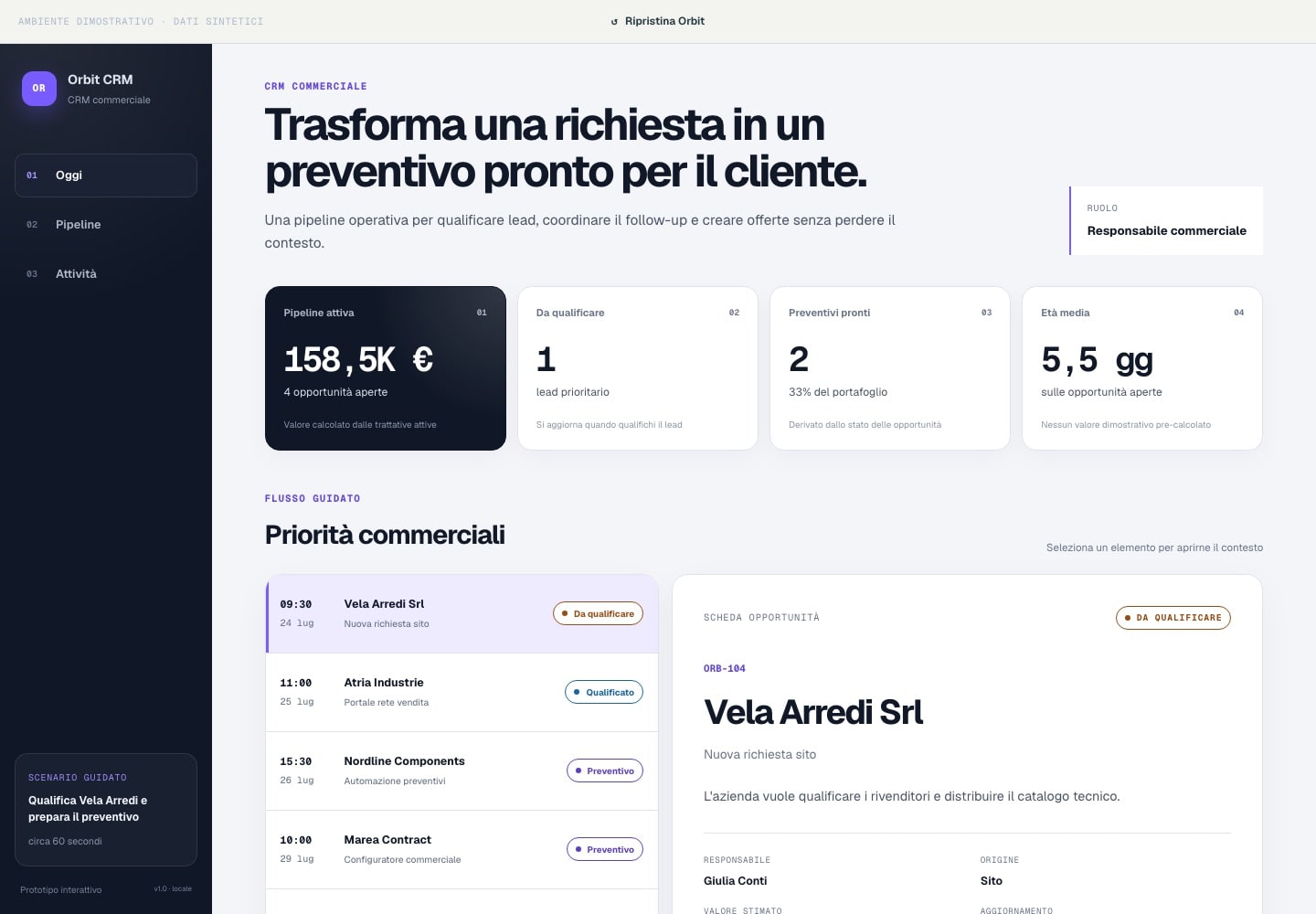Click the Preventivo badge on Nordline Components
1316x914 pixels.
(605, 771)
